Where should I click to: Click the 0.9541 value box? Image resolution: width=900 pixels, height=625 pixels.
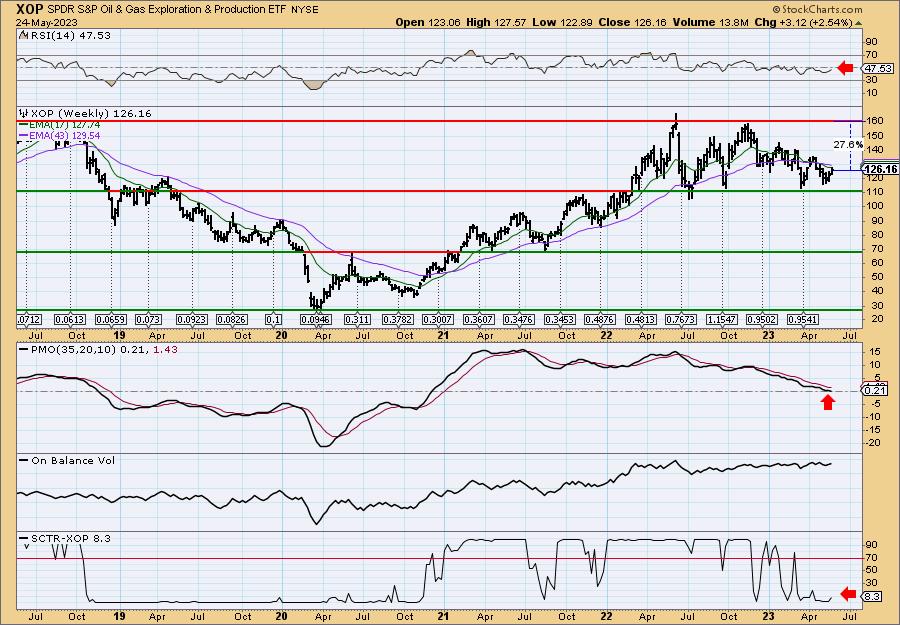[802, 319]
